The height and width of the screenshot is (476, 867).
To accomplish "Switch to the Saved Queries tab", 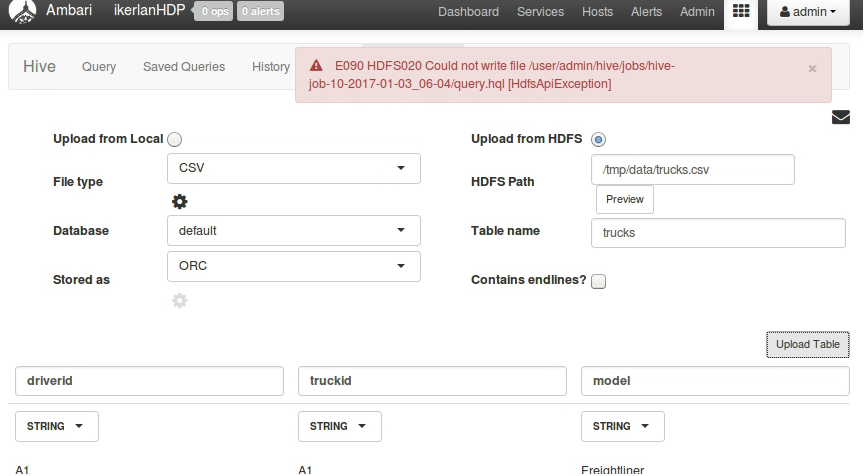I will click(184, 67).
